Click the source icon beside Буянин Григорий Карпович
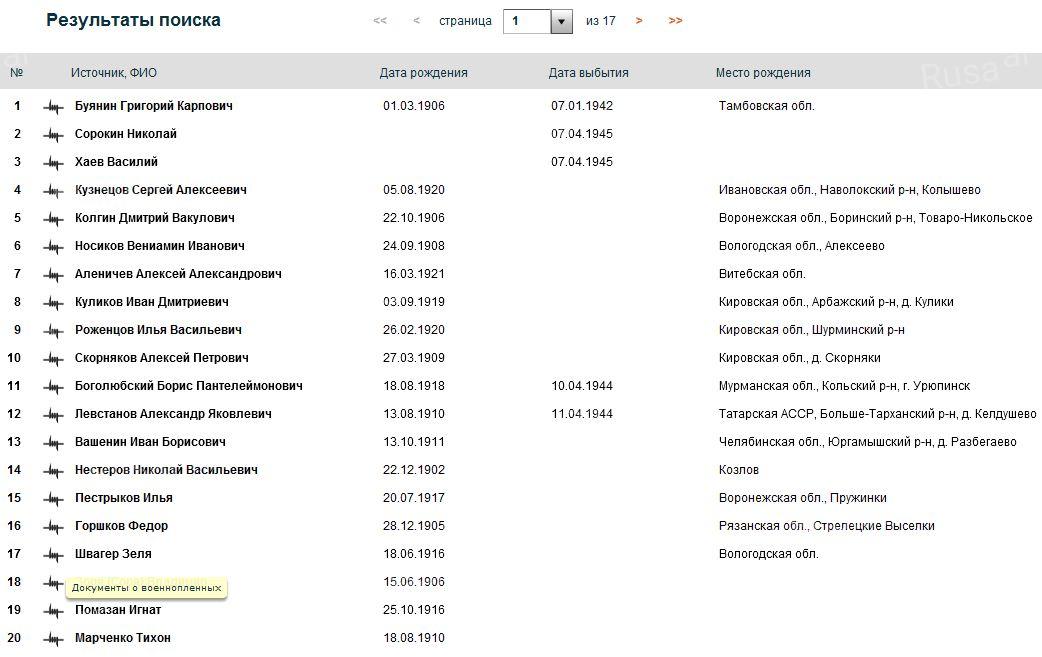 pos(53,106)
